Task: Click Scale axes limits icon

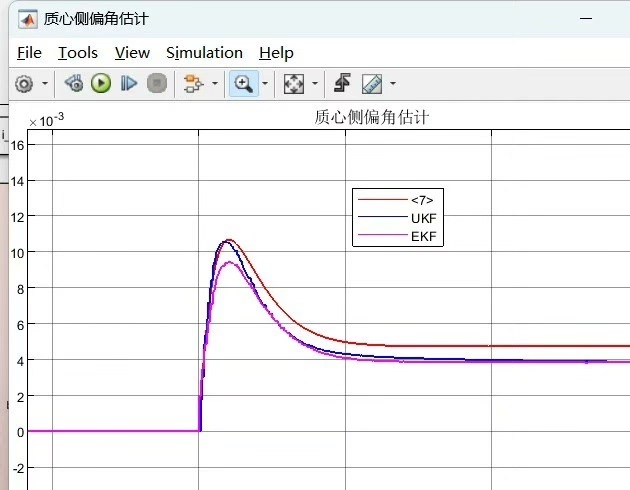Action: pos(294,84)
